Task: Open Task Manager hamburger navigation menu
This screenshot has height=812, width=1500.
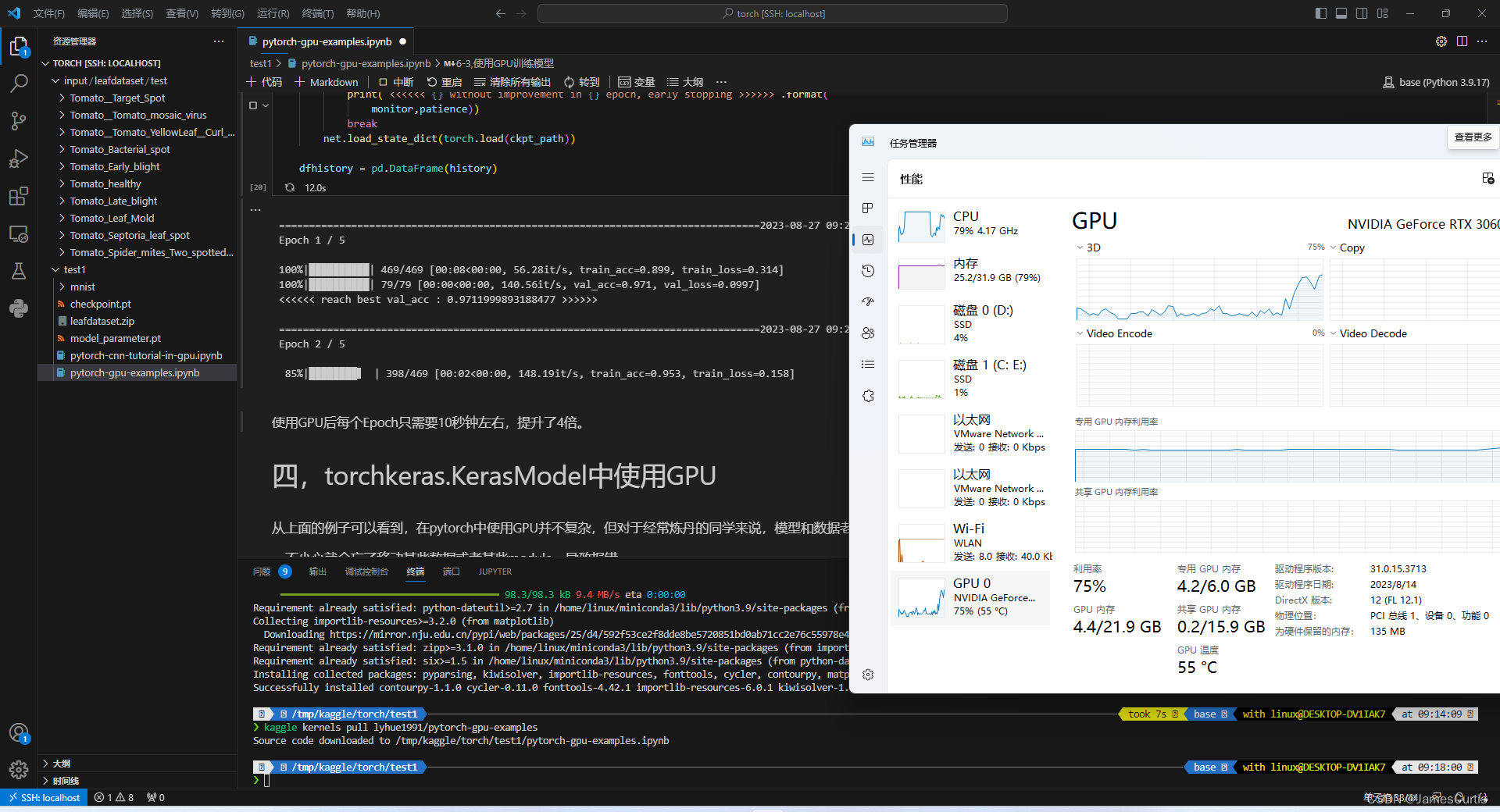Action: point(868,178)
